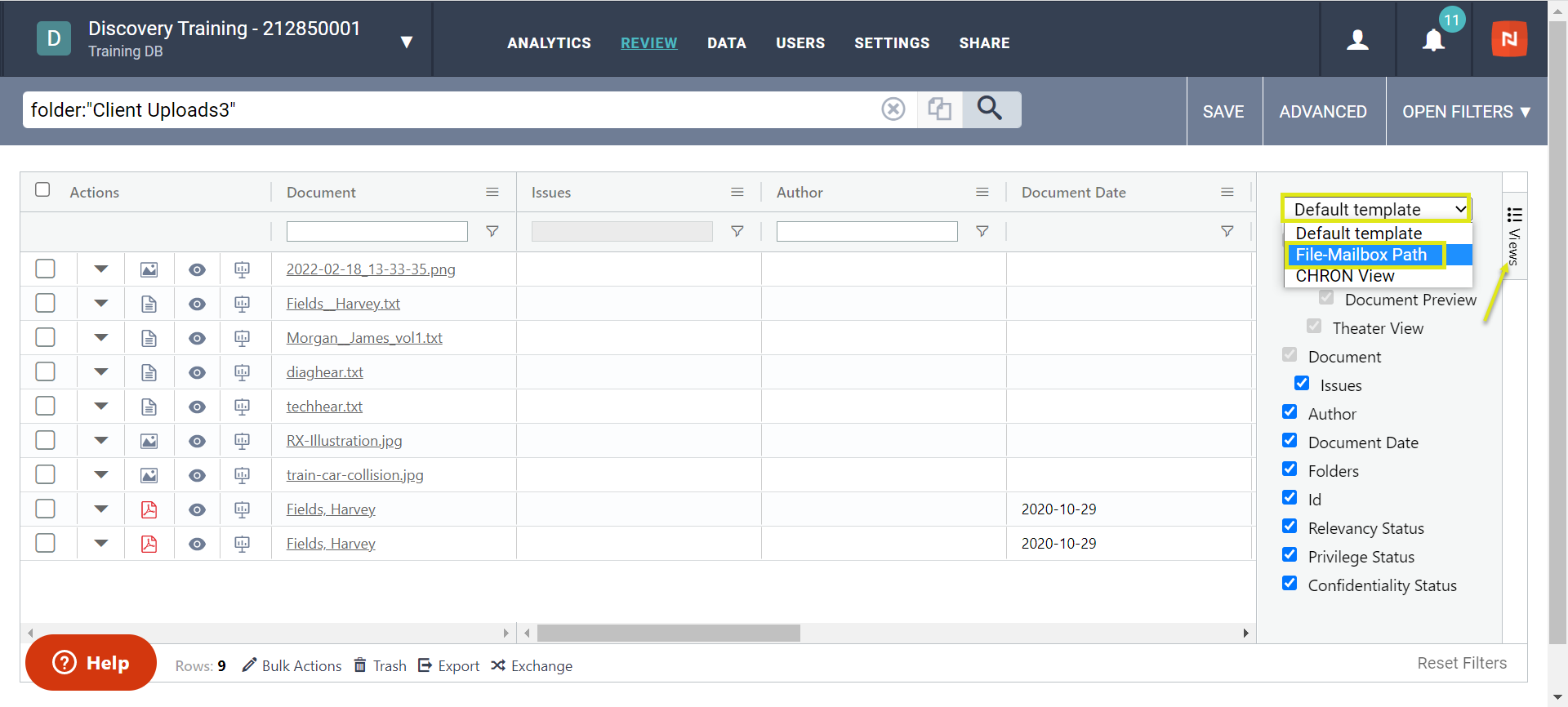The height and width of the screenshot is (707, 1568).
Task: Toggle the Document Date column checkbox
Action: (x=1290, y=440)
